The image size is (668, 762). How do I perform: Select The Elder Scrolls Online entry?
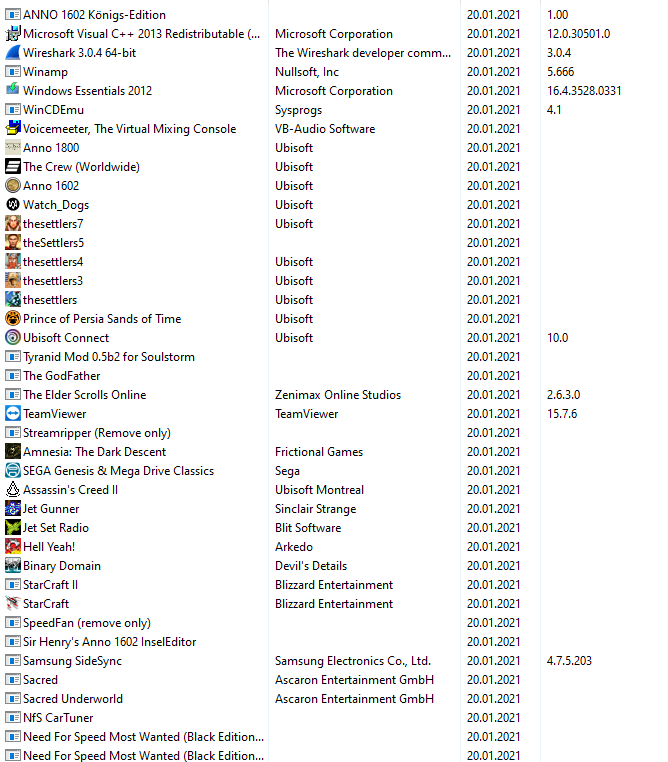point(85,394)
